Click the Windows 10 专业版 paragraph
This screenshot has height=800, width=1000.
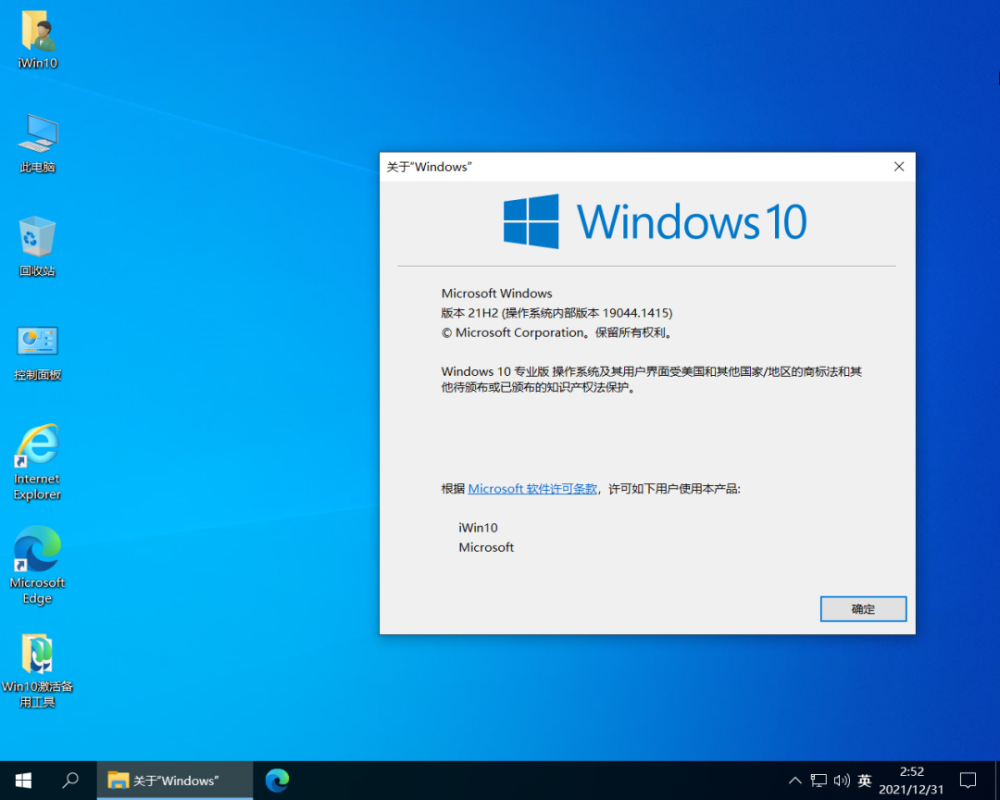click(651, 379)
